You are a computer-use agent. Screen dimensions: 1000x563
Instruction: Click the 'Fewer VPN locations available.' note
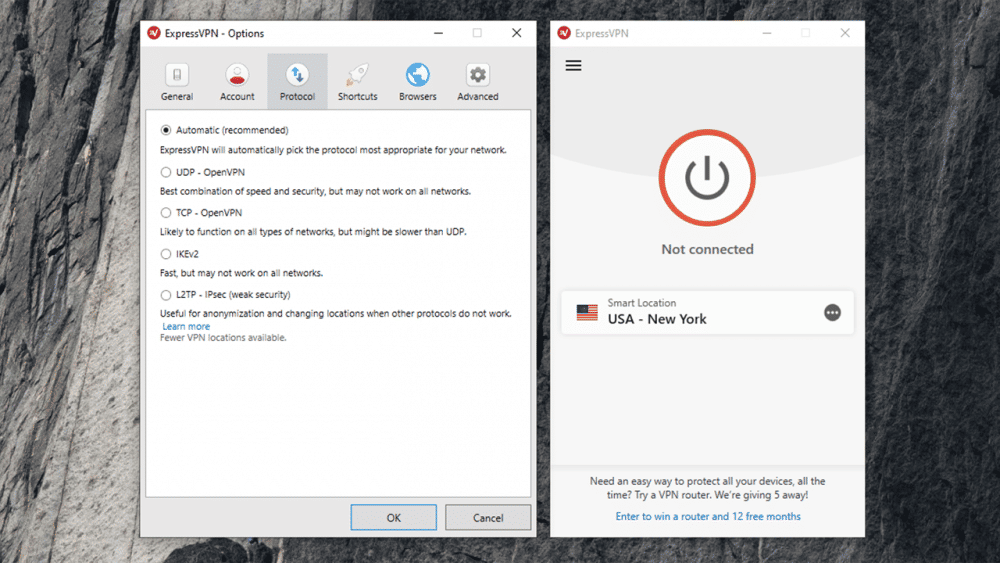pyautogui.click(x=223, y=338)
